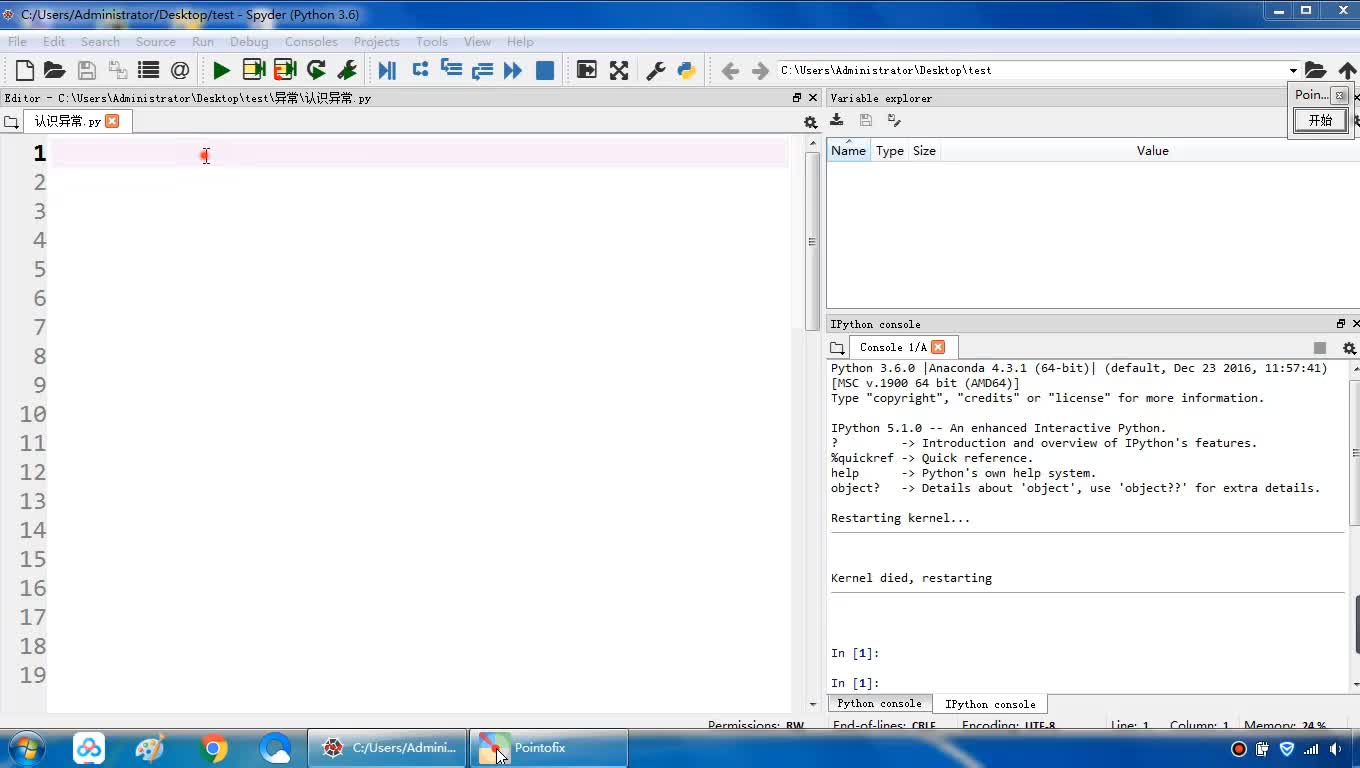The height and width of the screenshot is (768, 1360).
Task: Run the current file with green play button
Action: (x=221, y=70)
